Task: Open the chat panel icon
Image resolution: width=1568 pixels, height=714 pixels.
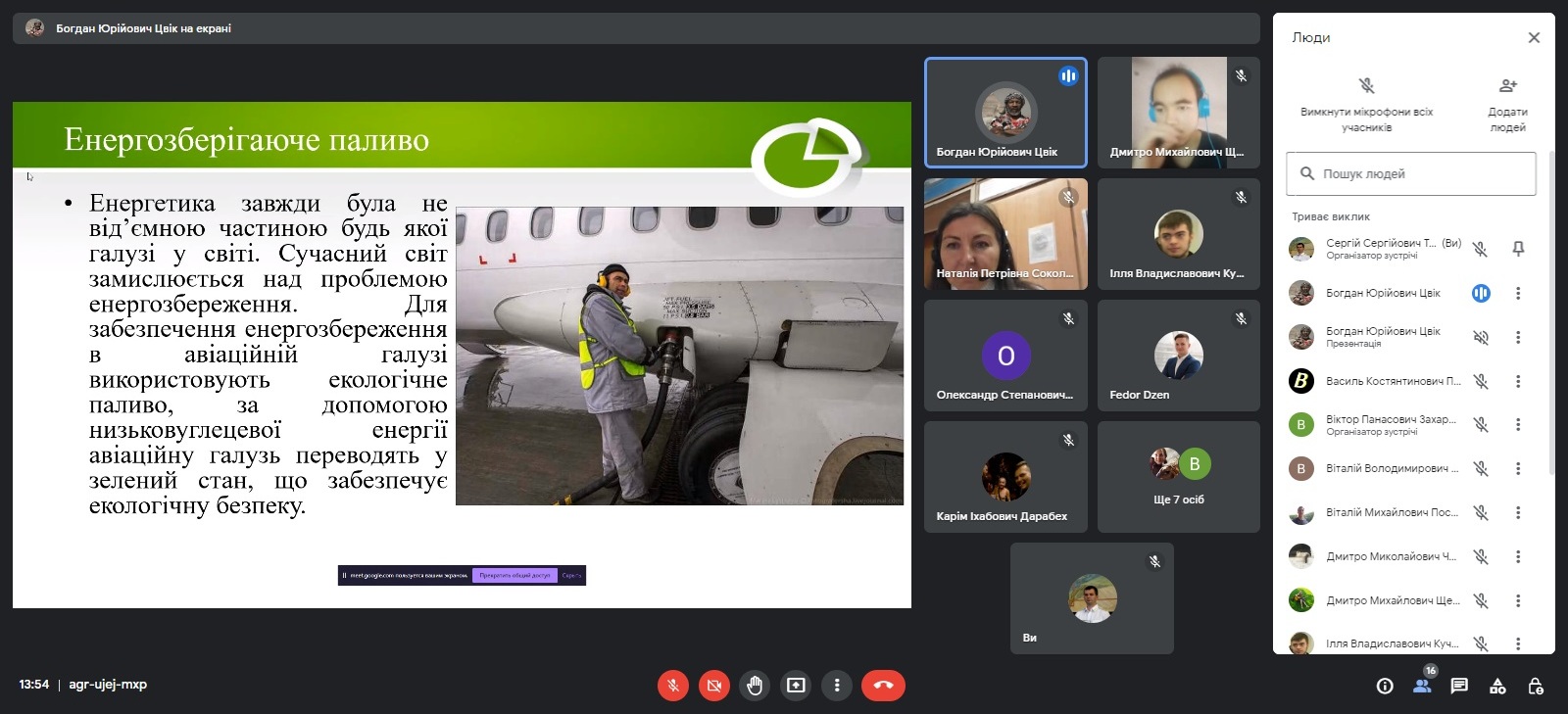Action: (x=1459, y=687)
